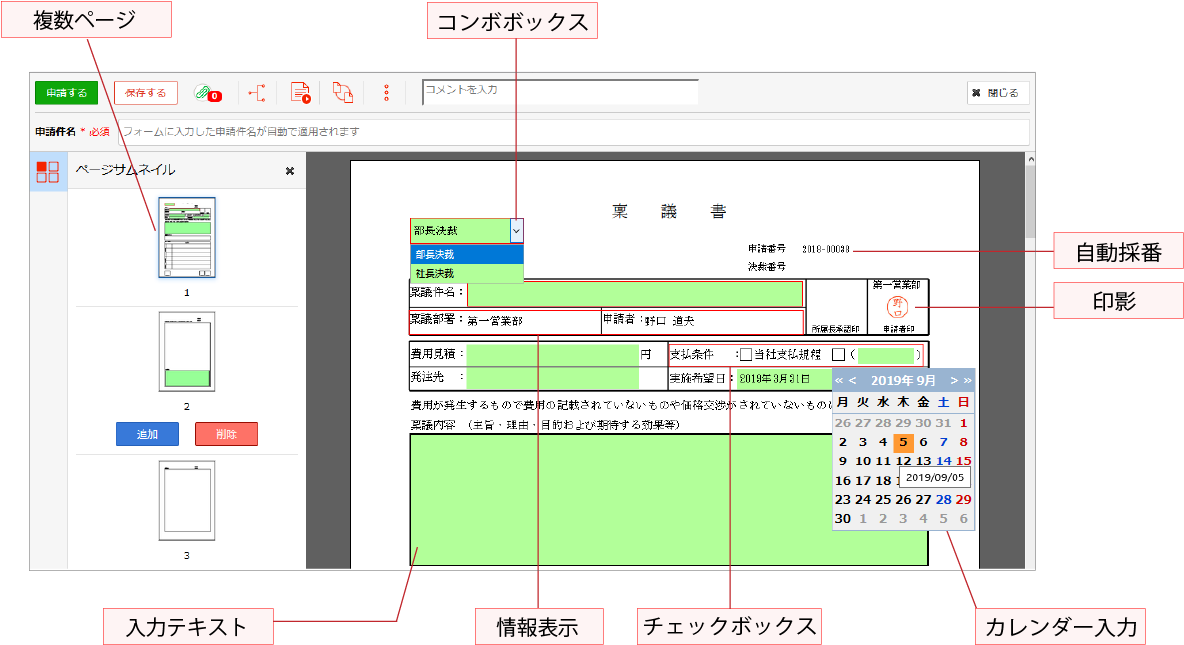Go to previous year in calendar
Viewport: 1184px width, 645px height.
click(839, 381)
